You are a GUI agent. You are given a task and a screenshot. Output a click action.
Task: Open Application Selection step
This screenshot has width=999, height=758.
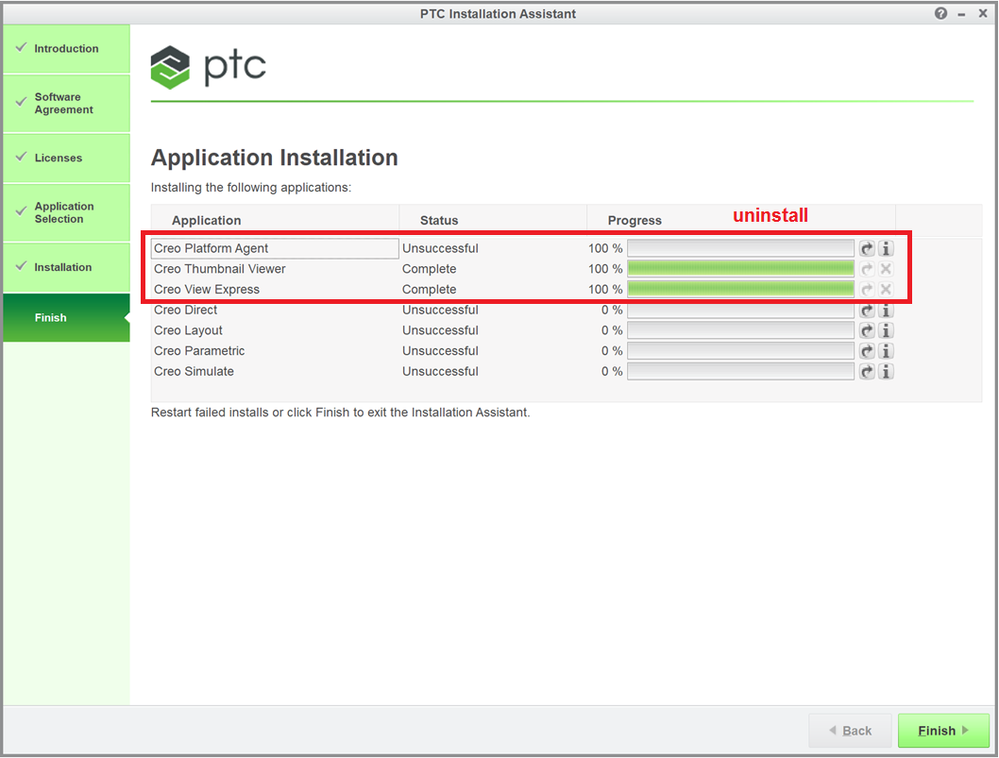(66, 213)
